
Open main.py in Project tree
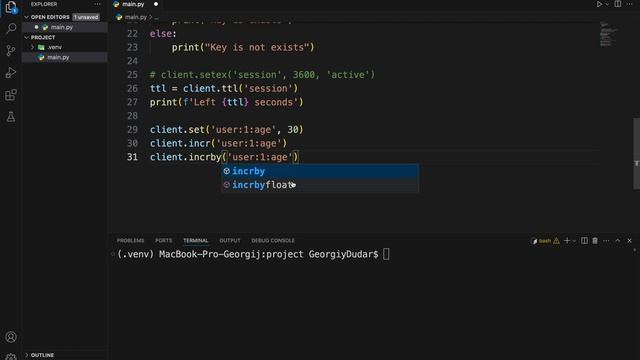[58, 58]
